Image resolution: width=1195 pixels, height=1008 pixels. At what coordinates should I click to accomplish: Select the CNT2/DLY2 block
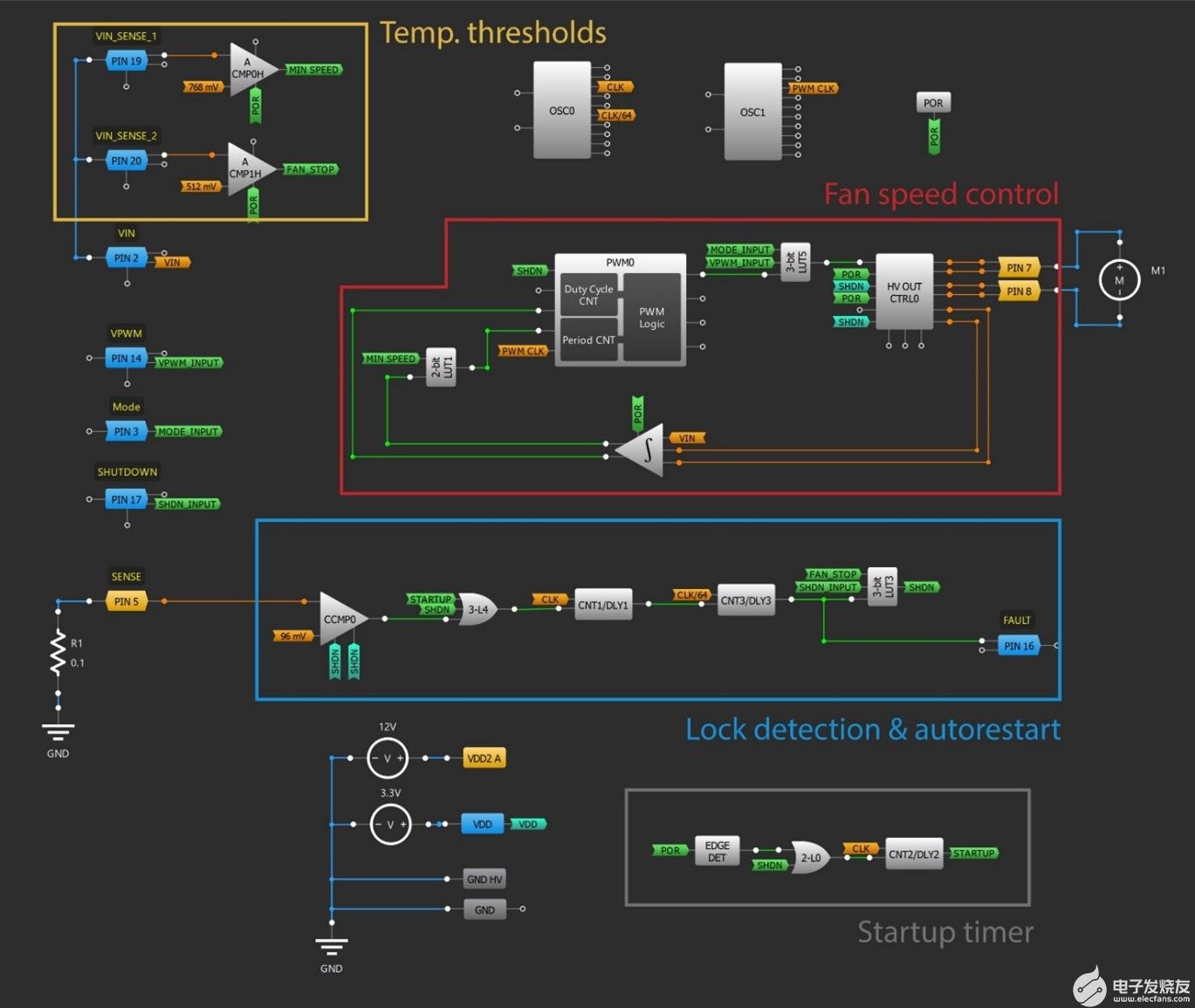coord(914,854)
